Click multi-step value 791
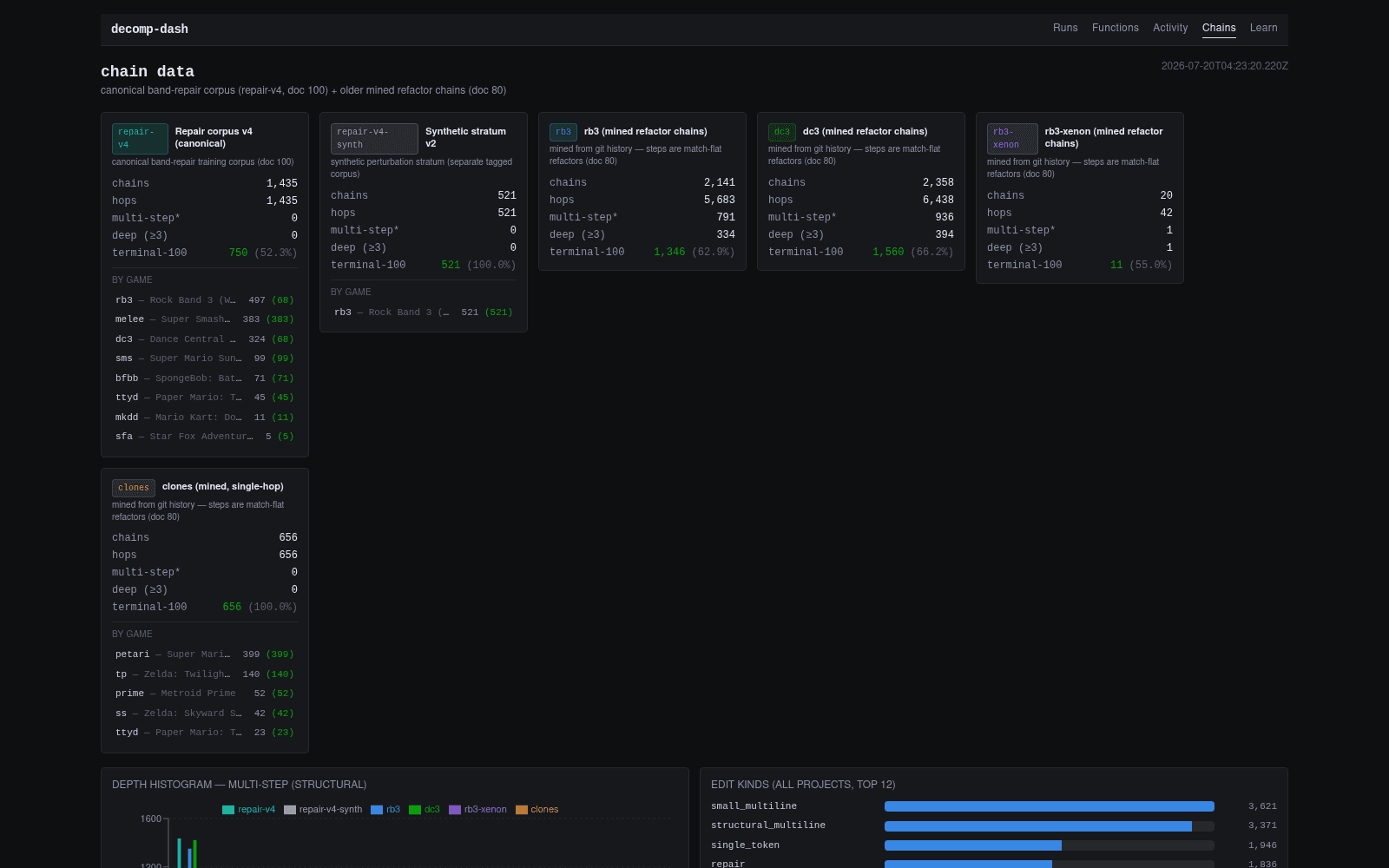1389x868 pixels. tap(726, 217)
